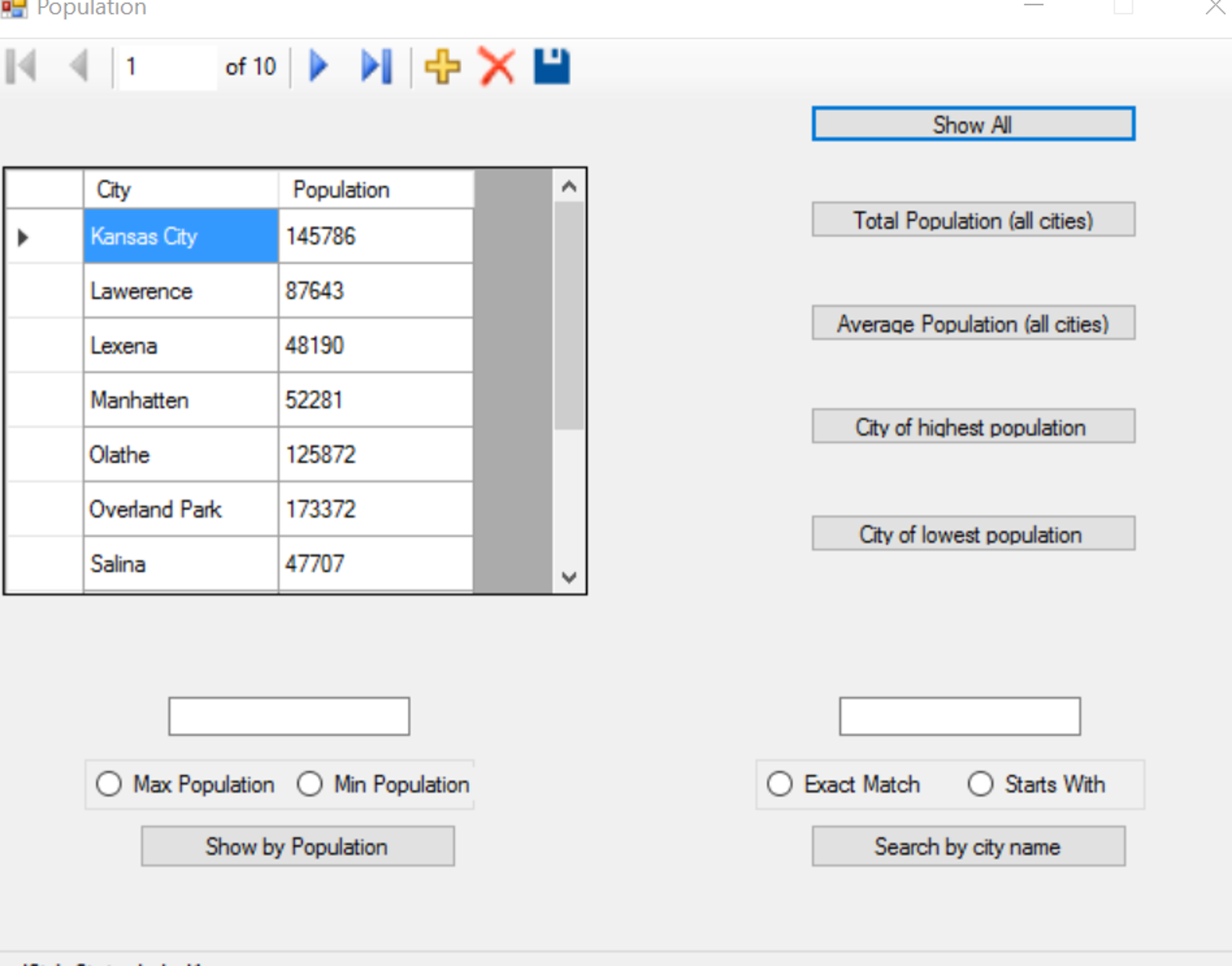Screen dimensions: 1232x966
Task: Add a new record with plus icon
Action: 443,66
